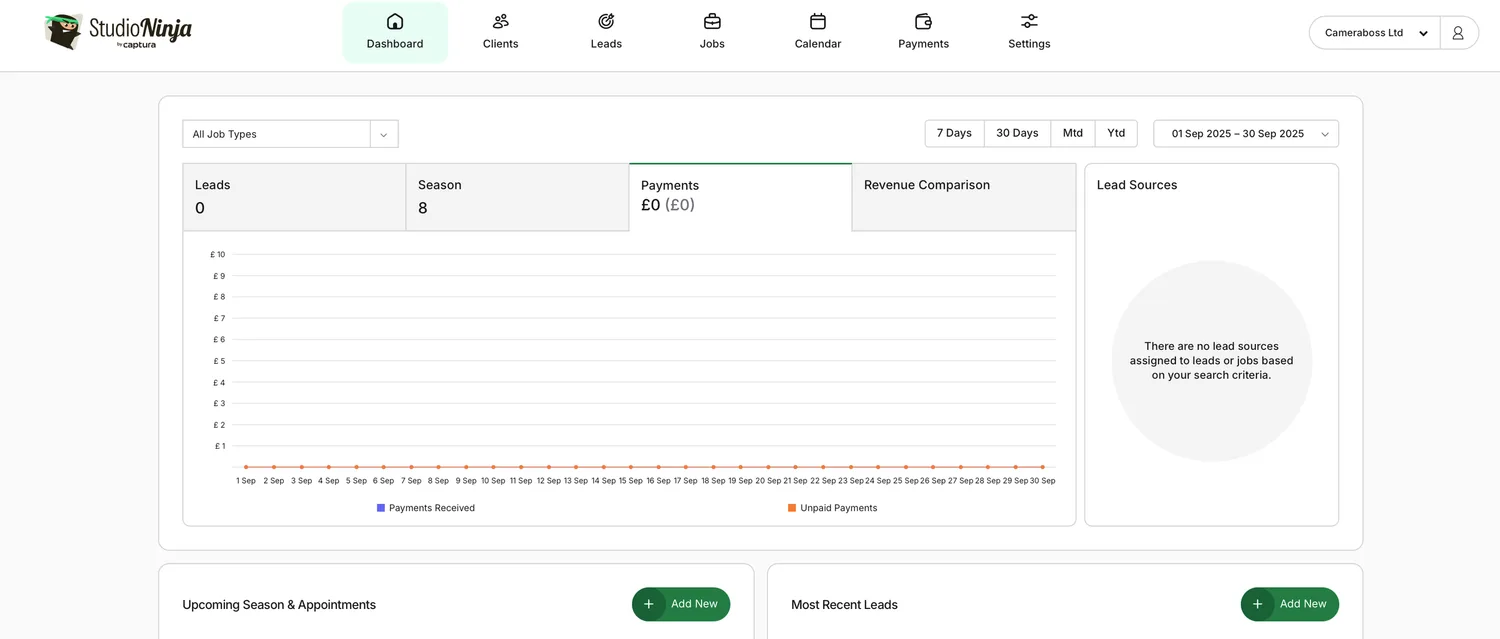Viewport: 1500px width, 639px height.
Task: Open the All Job Types dropdown
Action: [290, 134]
